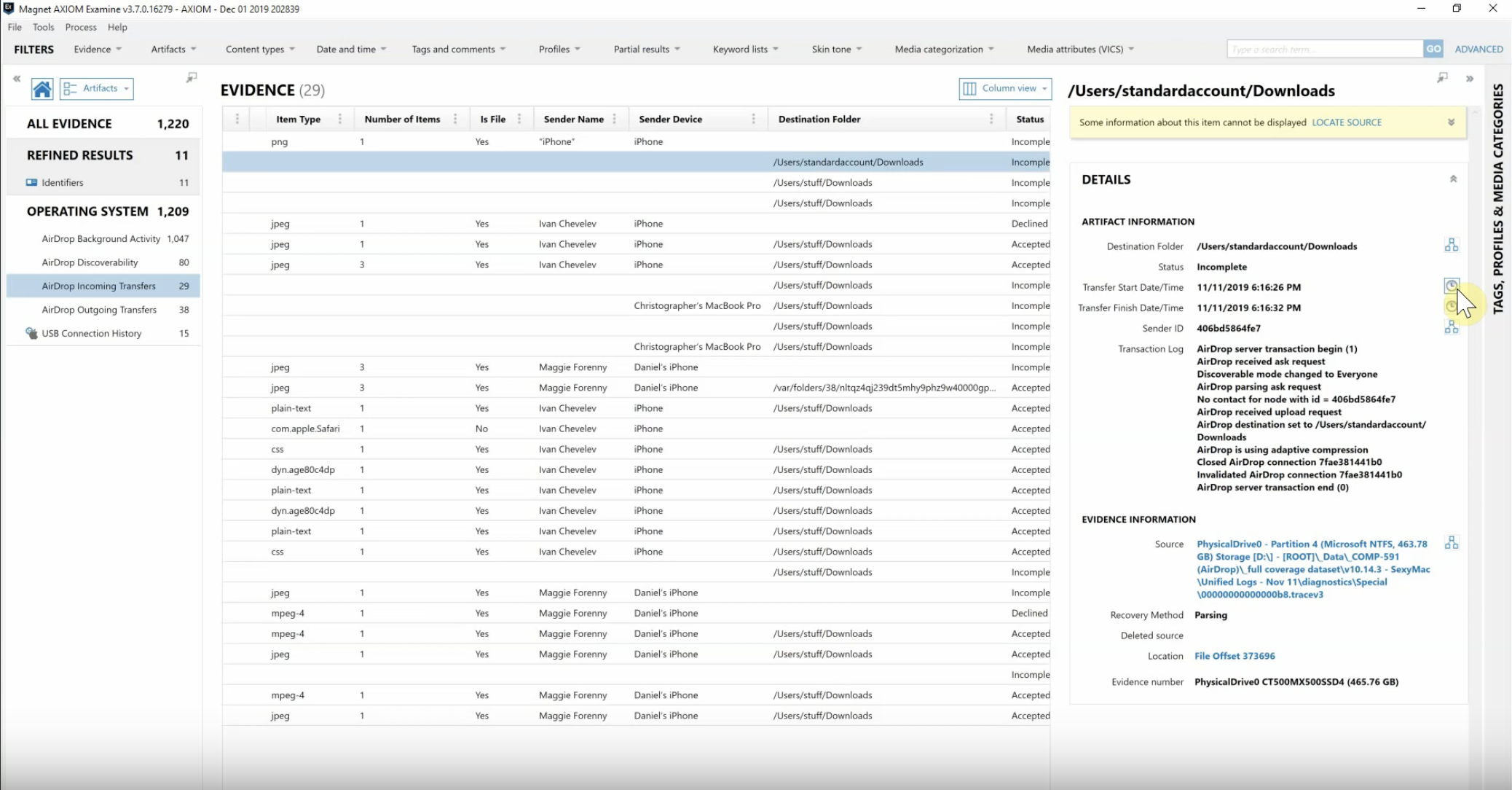This screenshot has width=1512, height=790.
Task: Open AirDrop Outgoing Transfers artifacts
Action: (x=103, y=310)
